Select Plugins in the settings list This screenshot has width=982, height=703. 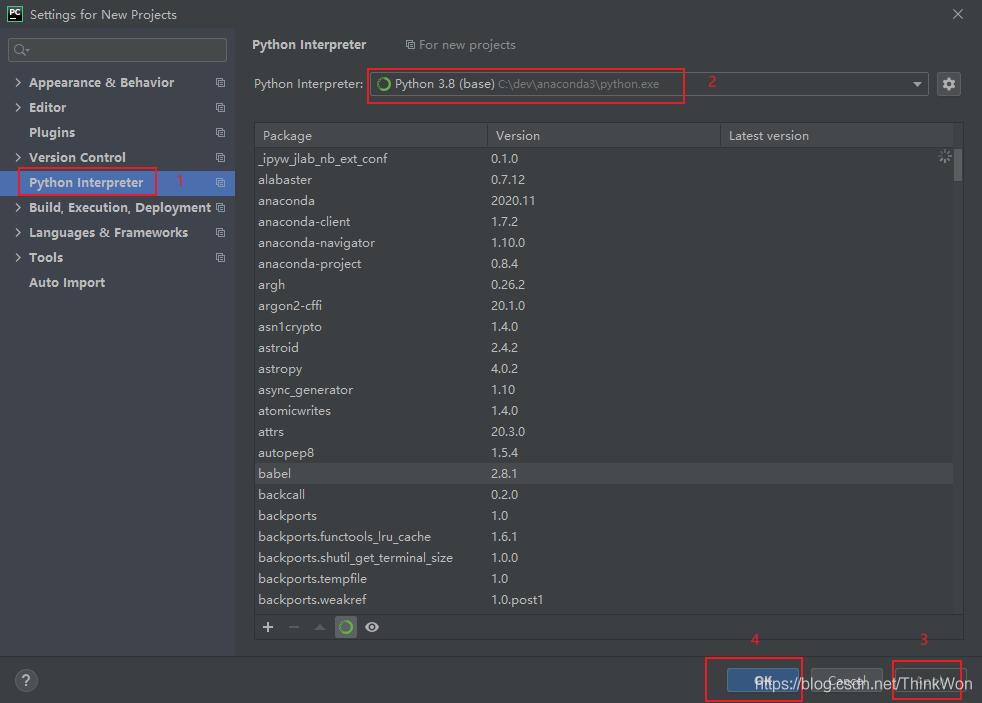click(52, 133)
